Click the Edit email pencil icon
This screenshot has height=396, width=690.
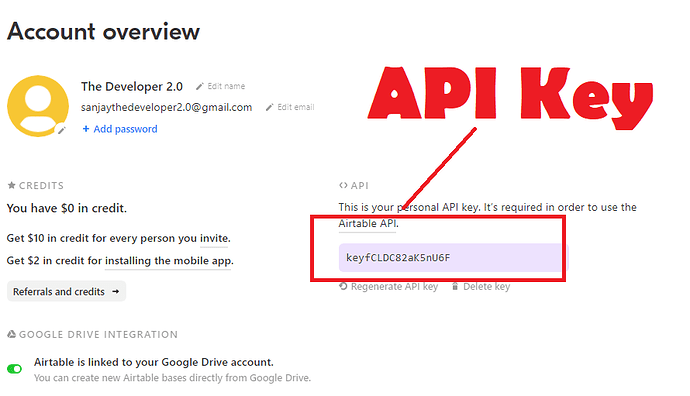[270, 107]
